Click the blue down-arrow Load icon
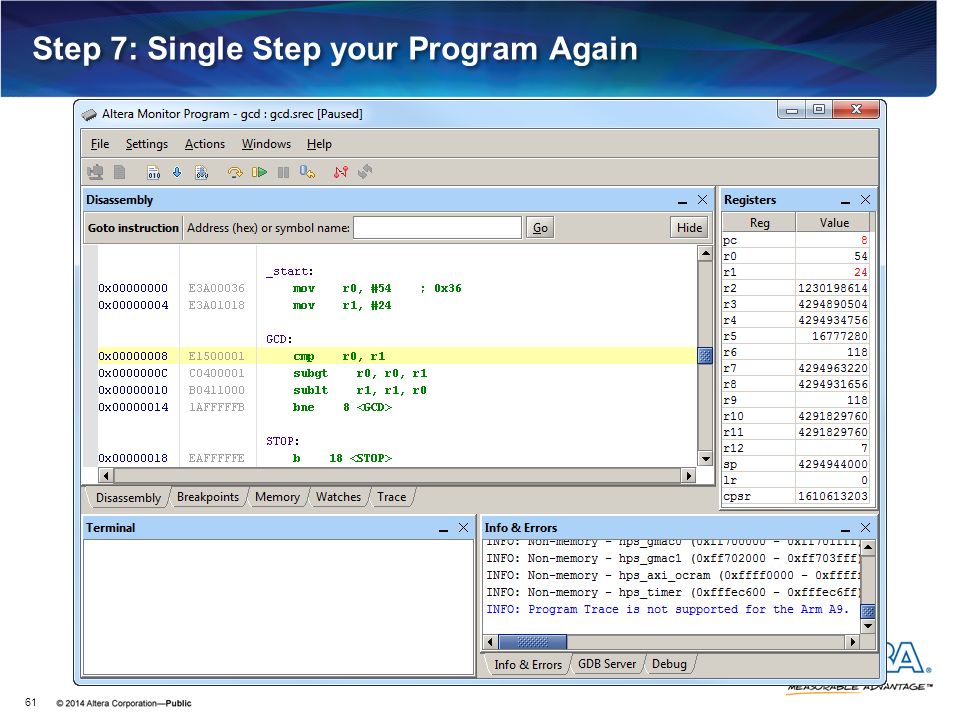Image resolution: width=960 pixels, height=720 pixels. pyautogui.click(x=177, y=172)
